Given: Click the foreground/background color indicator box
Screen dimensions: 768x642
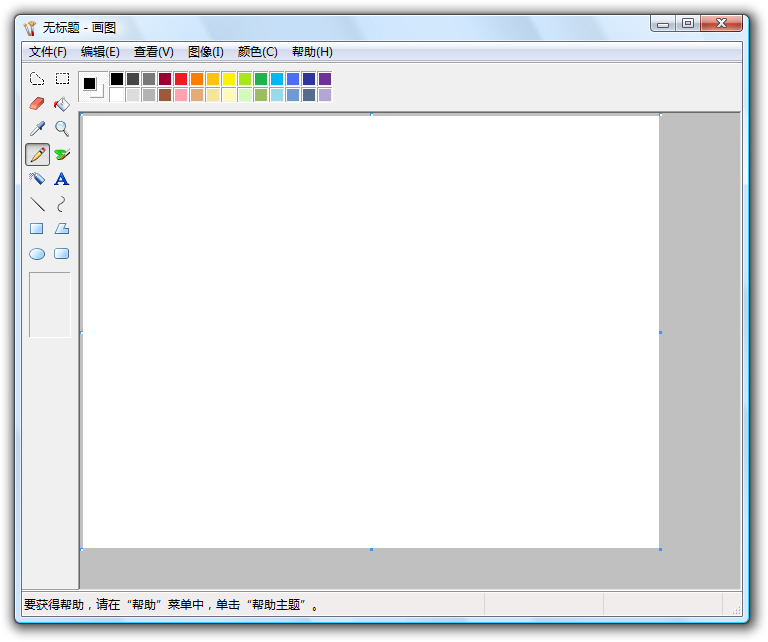Looking at the screenshot, I should tap(93, 87).
